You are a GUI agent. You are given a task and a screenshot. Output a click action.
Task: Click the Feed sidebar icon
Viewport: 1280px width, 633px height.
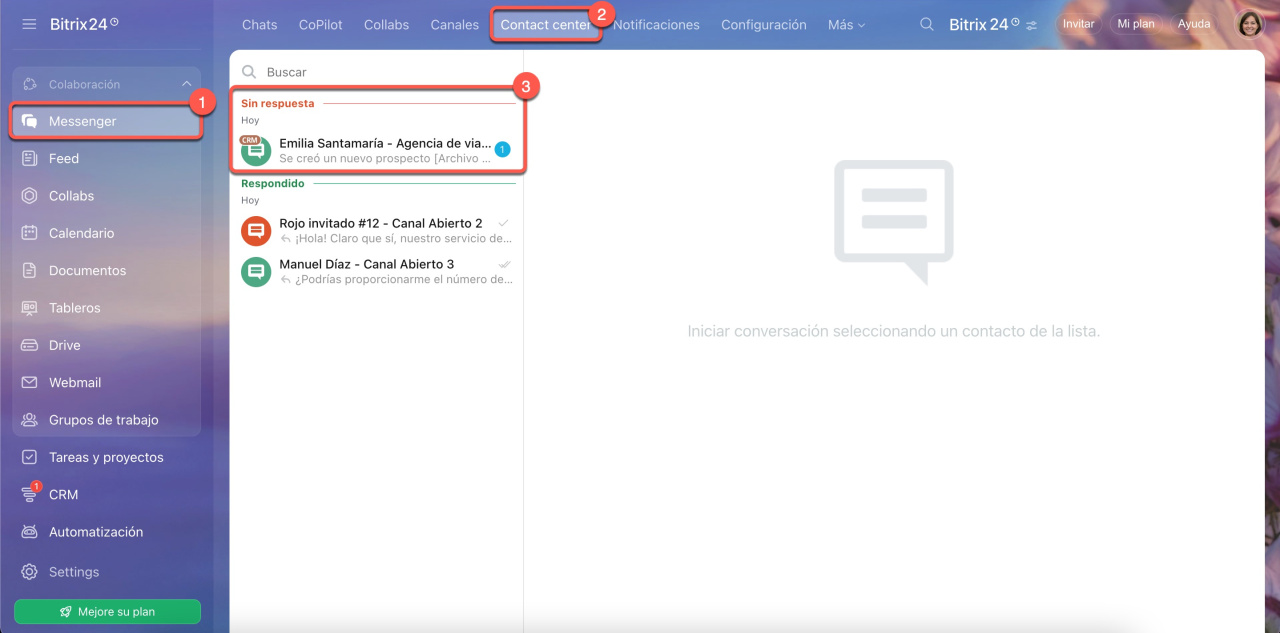click(x=30, y=158)
